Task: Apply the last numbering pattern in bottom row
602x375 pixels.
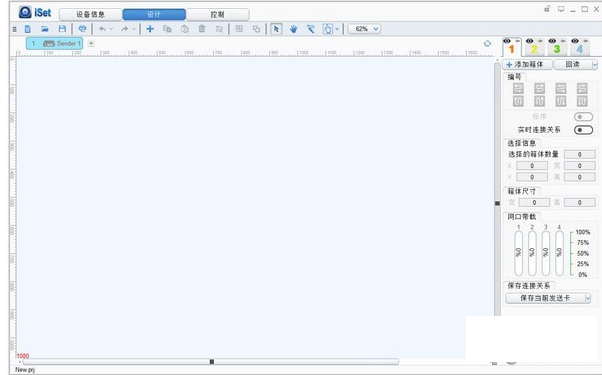Action: (x=582, y=101)
